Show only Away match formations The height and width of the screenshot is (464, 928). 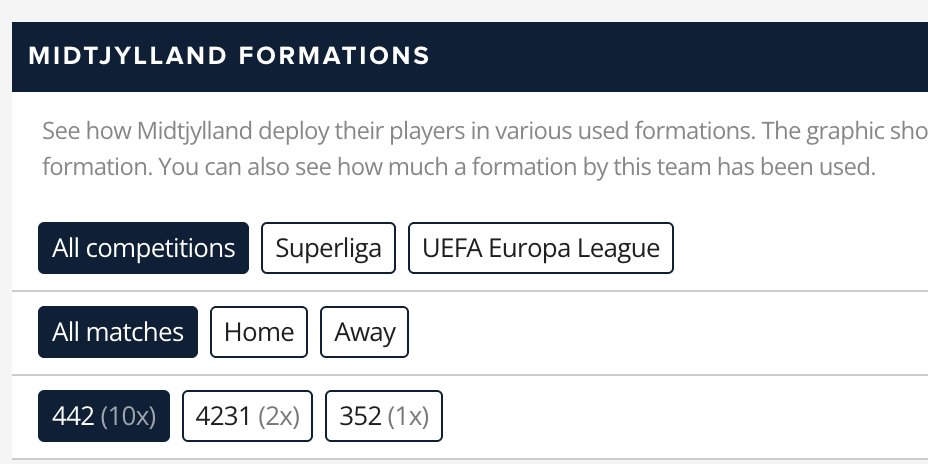(x=364, y=332)
